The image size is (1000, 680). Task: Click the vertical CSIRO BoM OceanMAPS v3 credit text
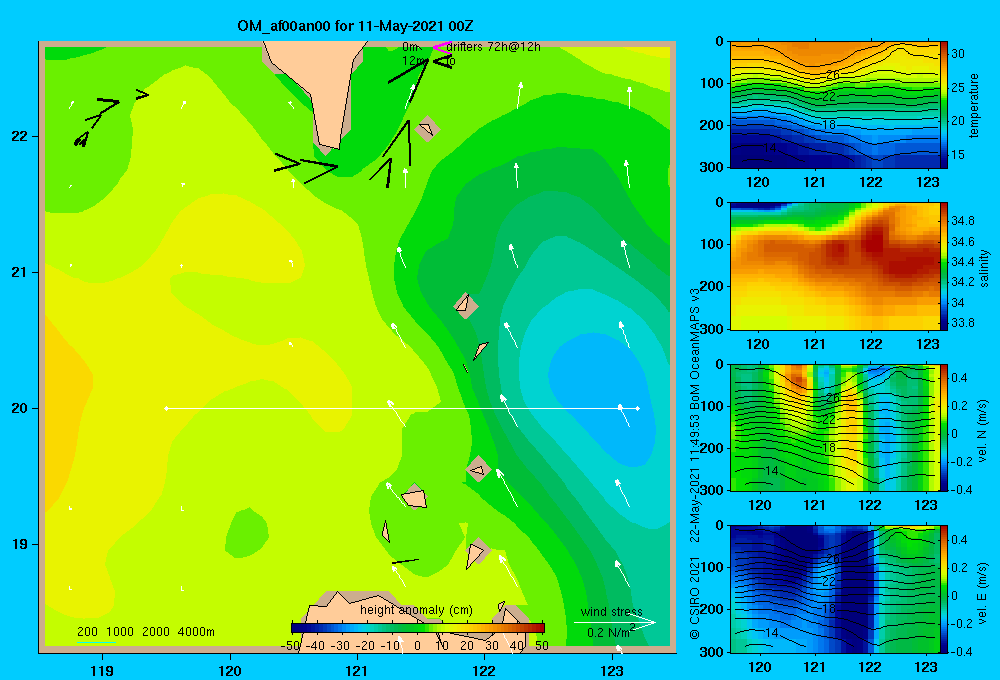(695, 464)
